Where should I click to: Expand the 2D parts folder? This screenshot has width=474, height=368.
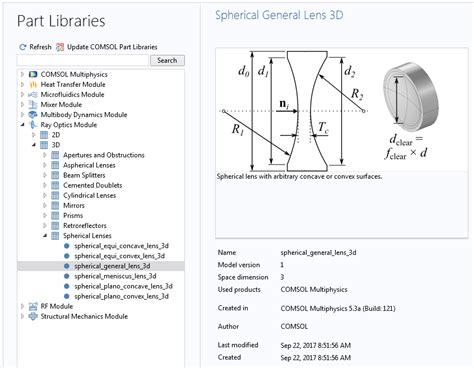click(34, 135)
